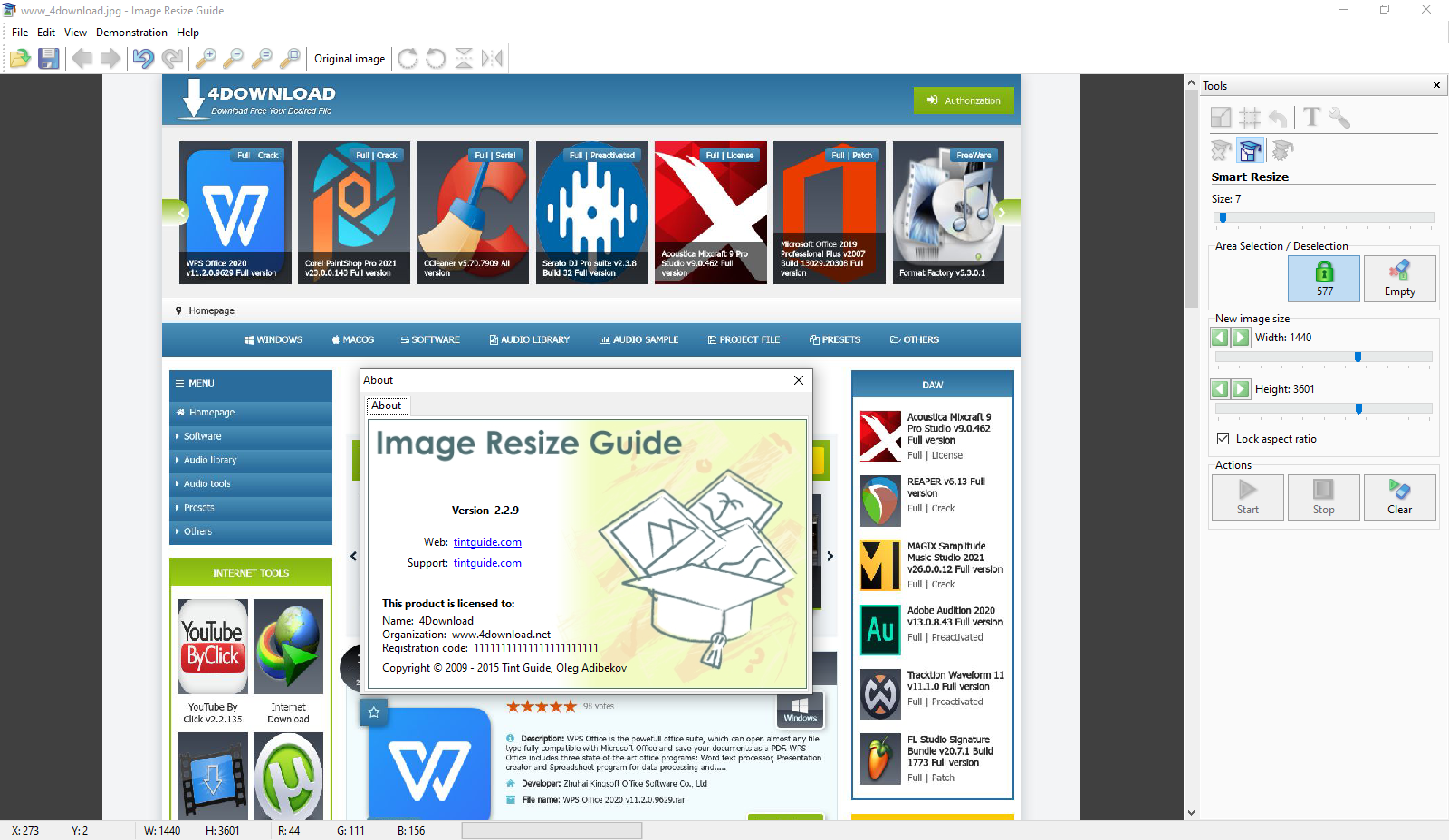This screenshot has height=840, width=1449.
Task: Flip the image vertically
Action: [x=464, y=59]
